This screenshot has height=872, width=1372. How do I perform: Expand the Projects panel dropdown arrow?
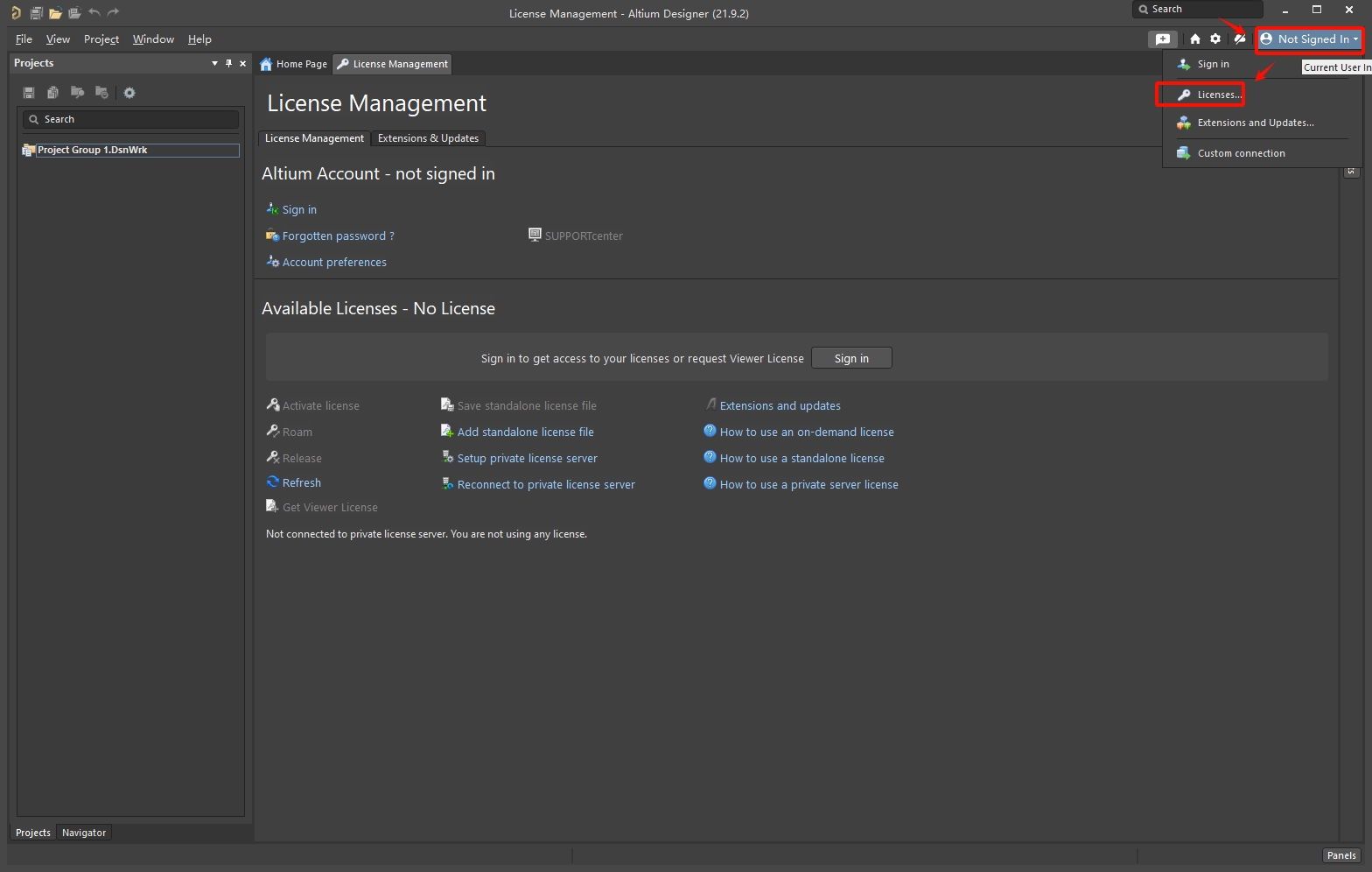point(214,63)
